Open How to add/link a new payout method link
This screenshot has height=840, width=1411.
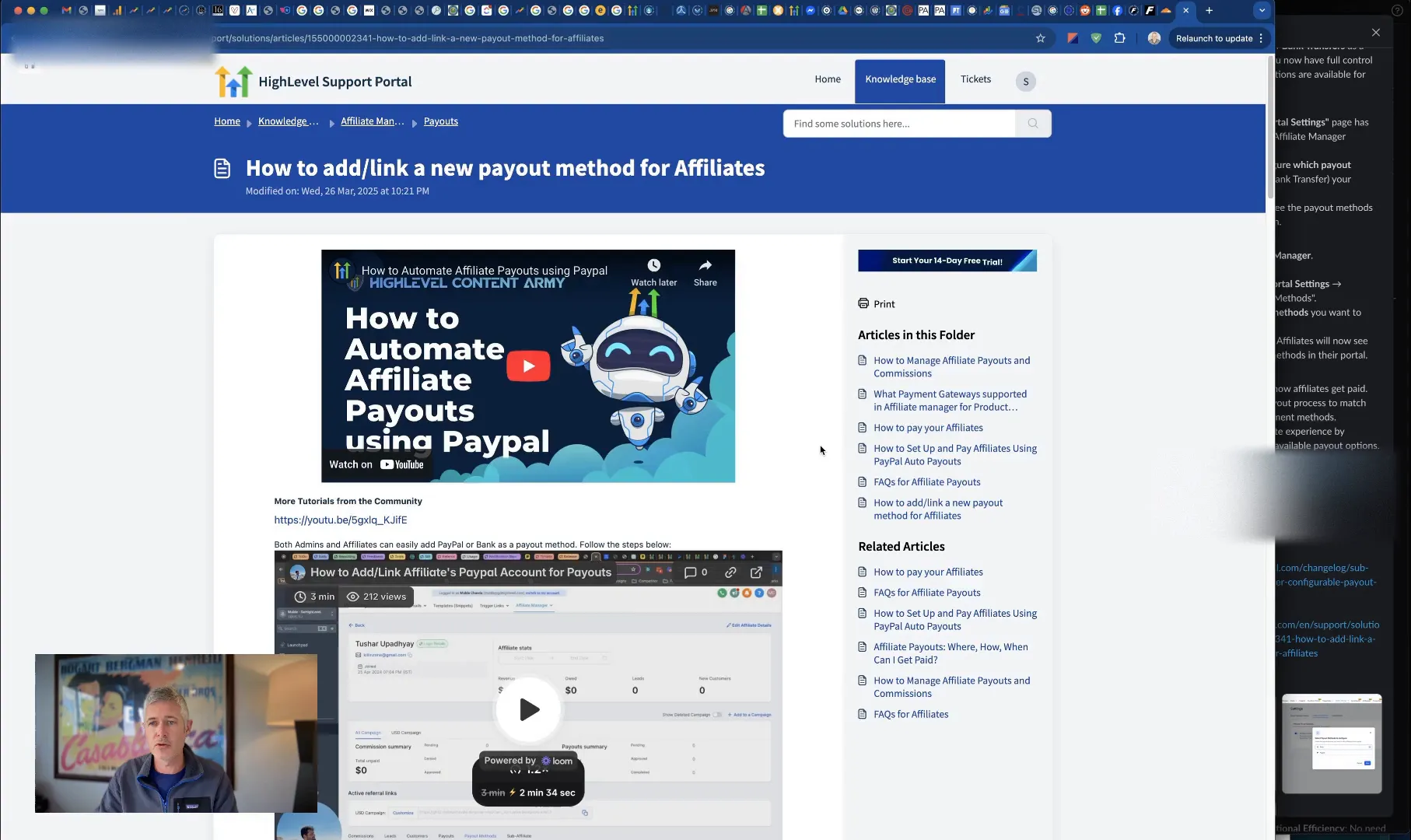click(938, 509)
